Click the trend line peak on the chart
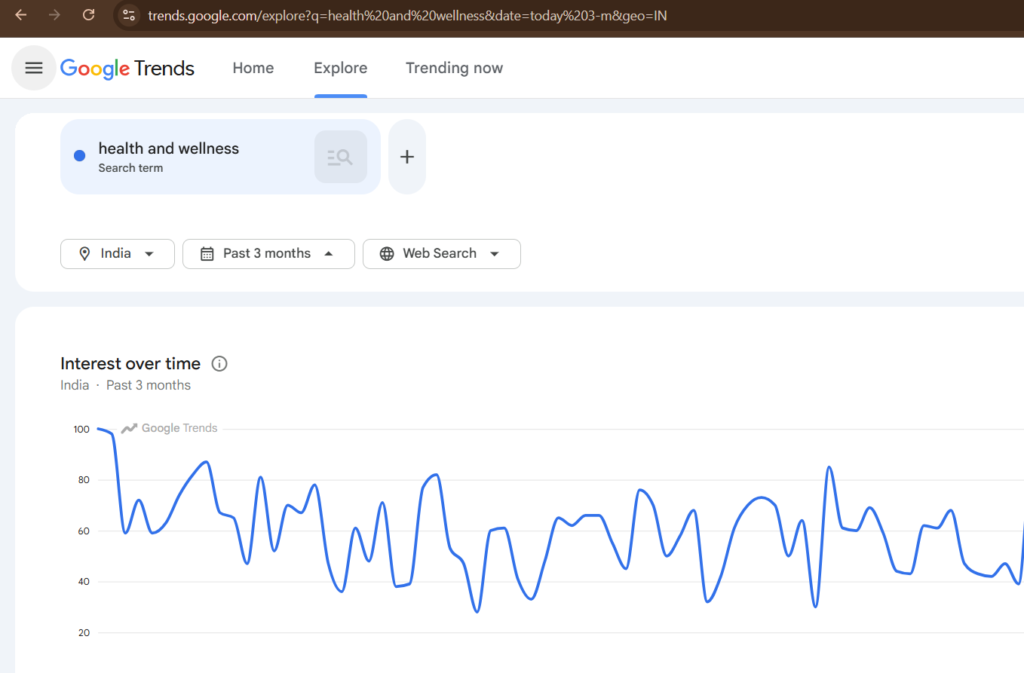The width and height of the screenshot is (1024, 673). click(104, 428)
